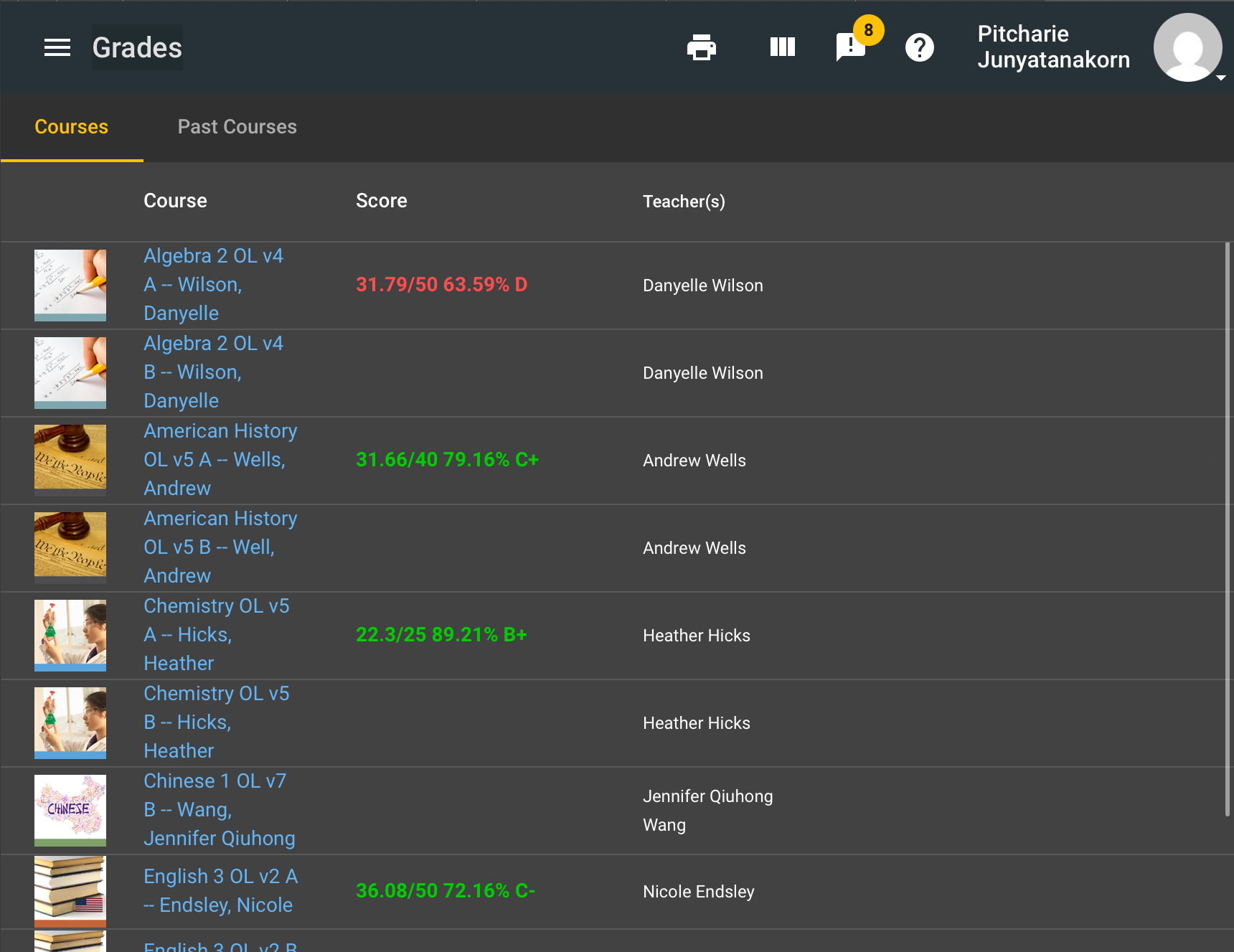Click the Pitcharie Junyatanakorn username

[x=1053, y=47]
